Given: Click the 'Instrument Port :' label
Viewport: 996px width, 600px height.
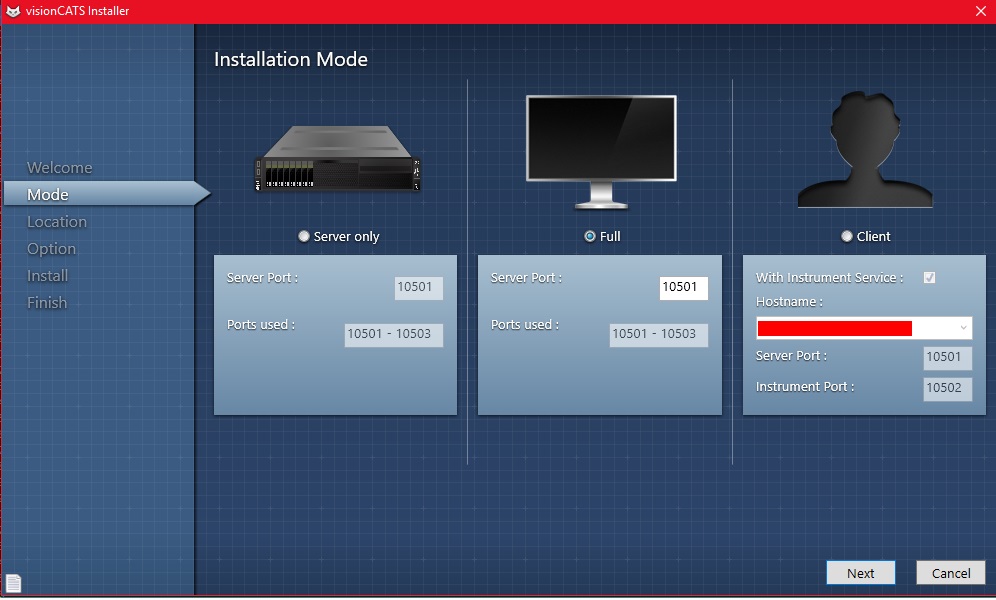Looking at the screenshot, I should (805, 387).
